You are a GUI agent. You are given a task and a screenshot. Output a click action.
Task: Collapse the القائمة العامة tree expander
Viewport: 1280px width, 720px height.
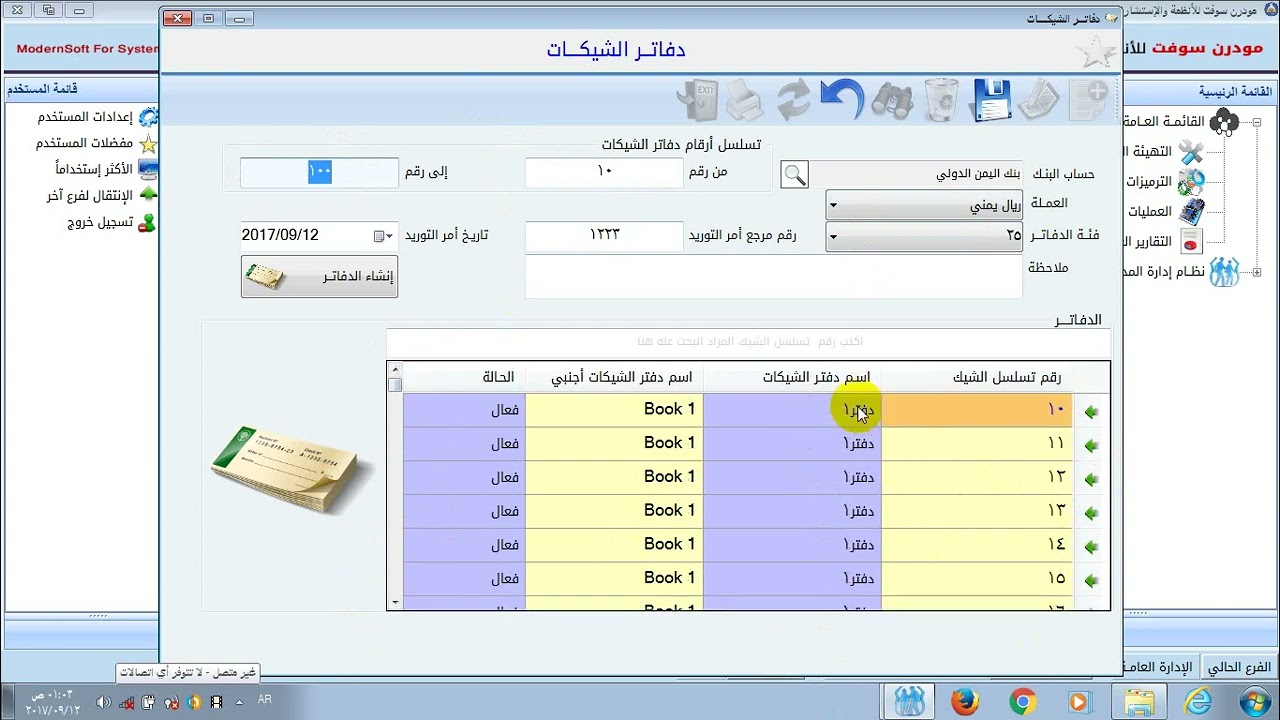pyautogui.click(x=1257, y=122)
